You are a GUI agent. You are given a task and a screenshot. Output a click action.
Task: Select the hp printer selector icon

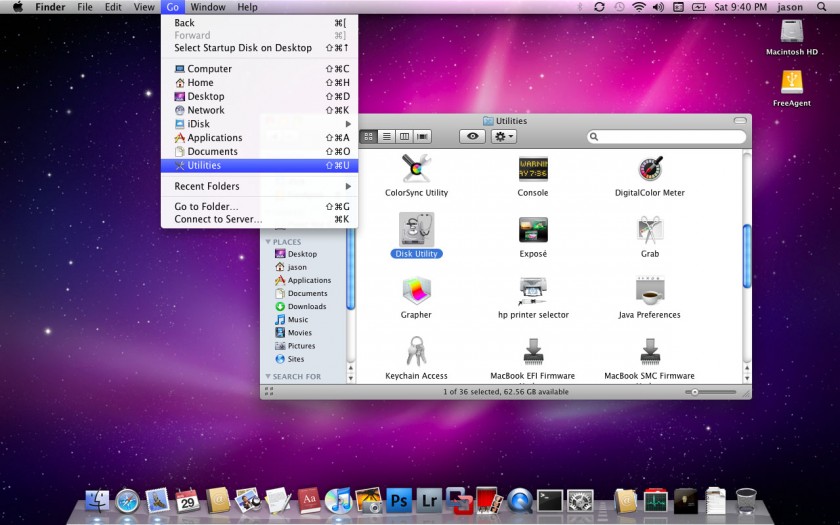tap(532, 291)
